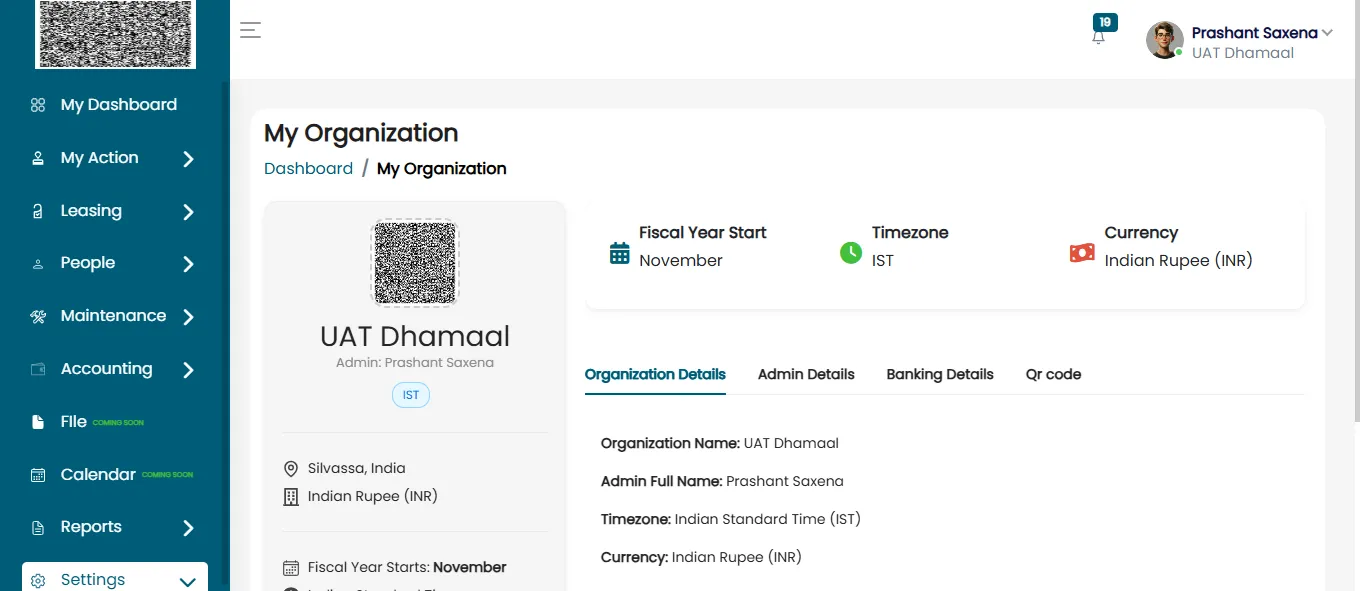This screenshot has width=1360, height=591.
Task: Expand the Reports submenu chevron
Action: [188, 528]
